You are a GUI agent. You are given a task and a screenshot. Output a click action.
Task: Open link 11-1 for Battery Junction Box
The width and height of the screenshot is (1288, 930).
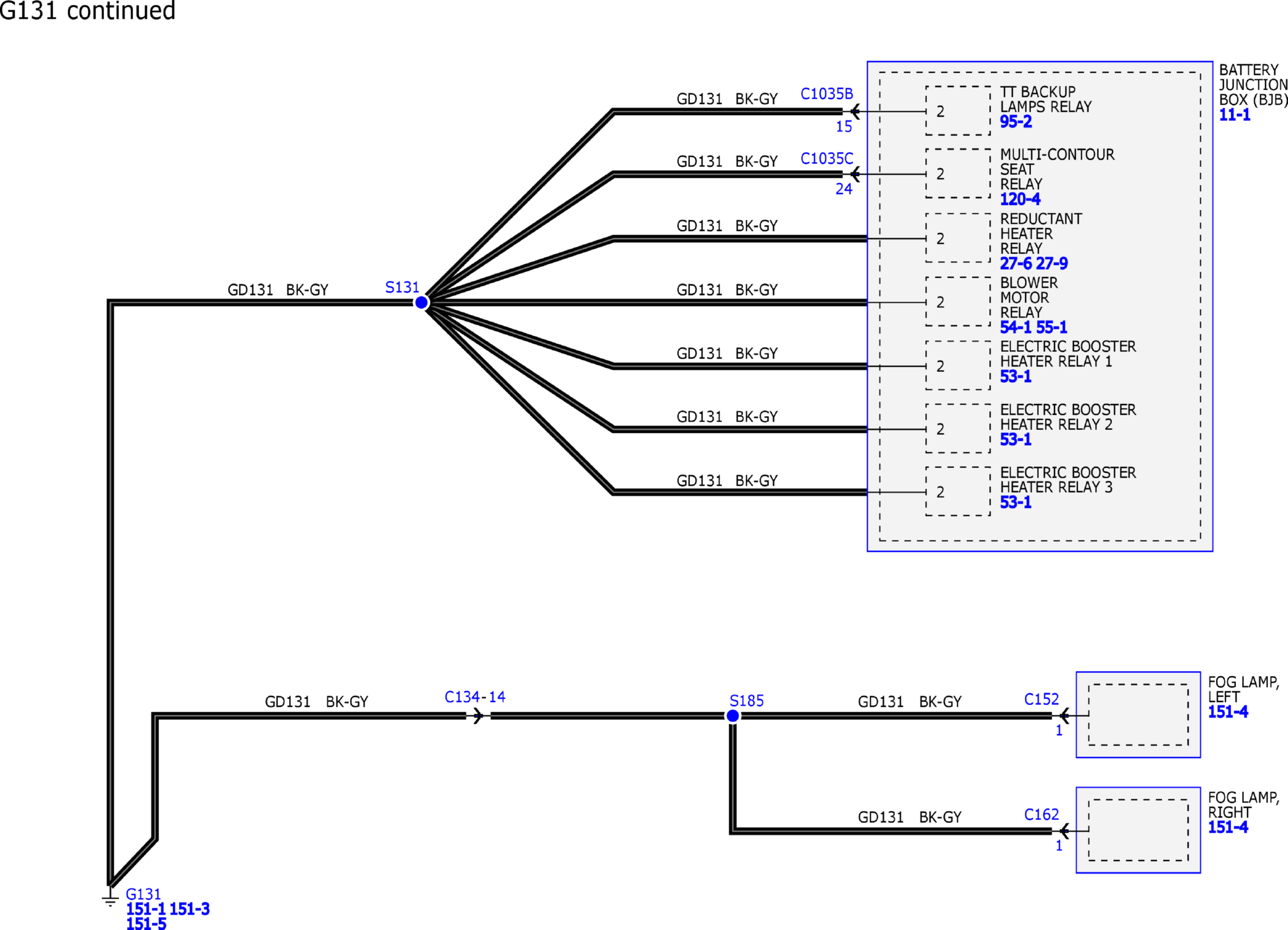click(x=1234, y=115)
